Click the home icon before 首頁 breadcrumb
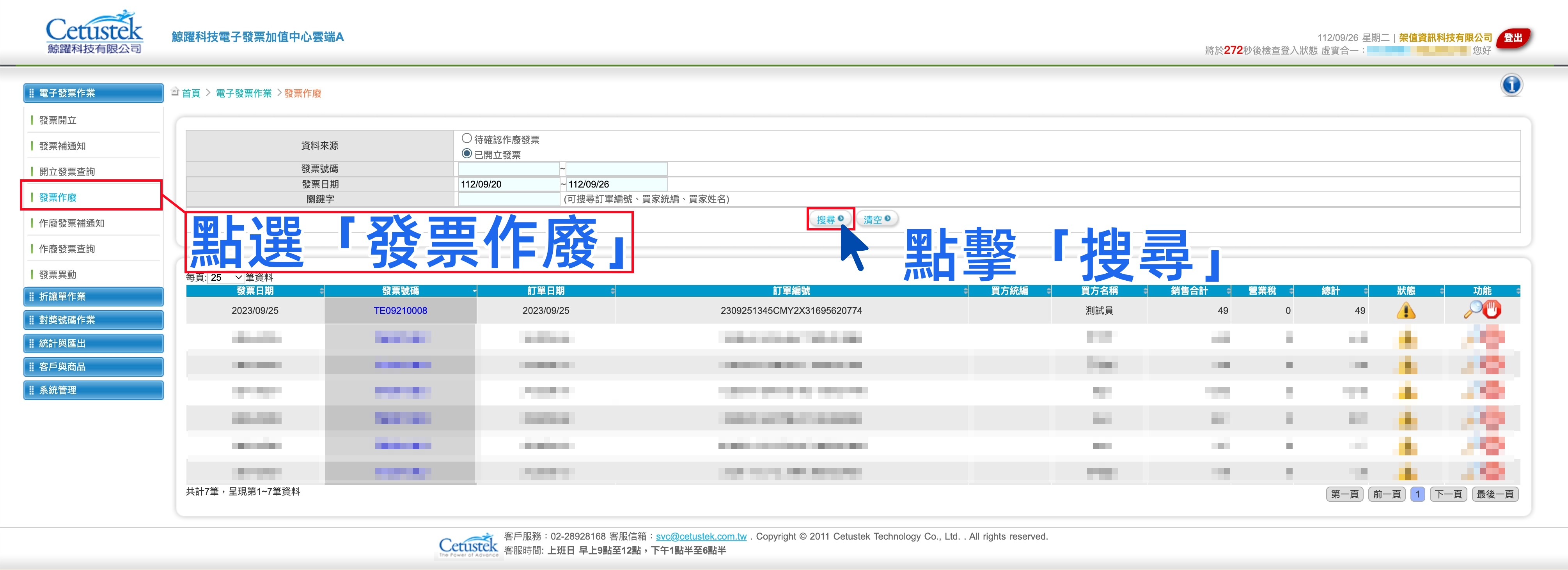The image size is (1568, 570). tap(175, 92)
